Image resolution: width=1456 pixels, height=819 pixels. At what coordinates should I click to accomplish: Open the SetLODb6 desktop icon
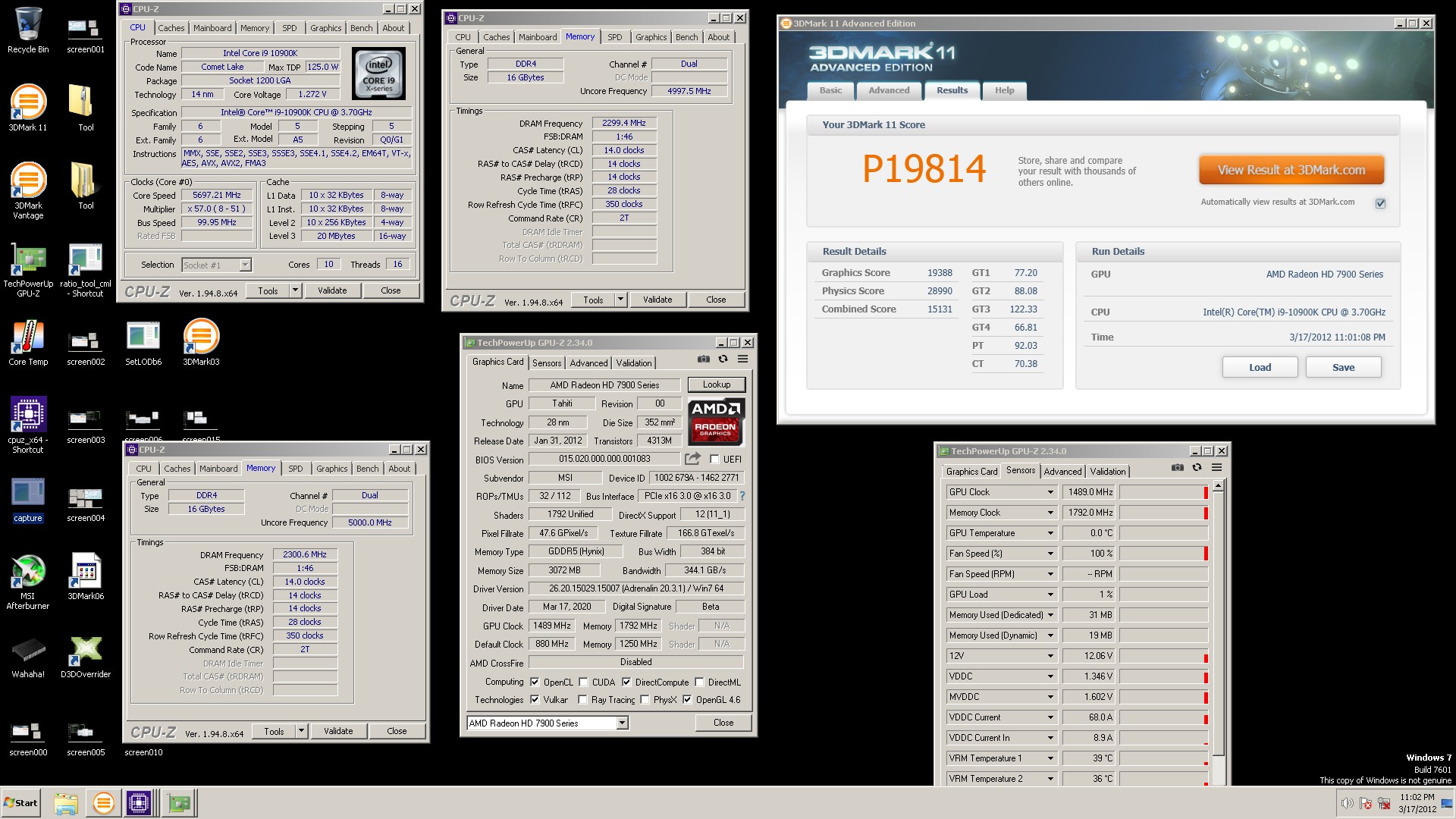coord(143,344)
